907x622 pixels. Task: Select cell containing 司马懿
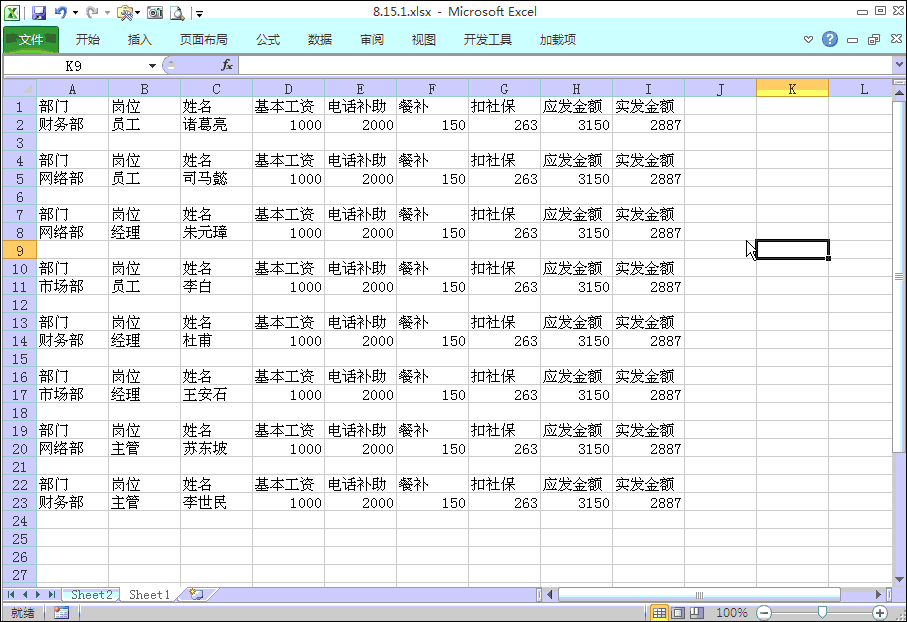pyautogui.click(x=216, y=179)
